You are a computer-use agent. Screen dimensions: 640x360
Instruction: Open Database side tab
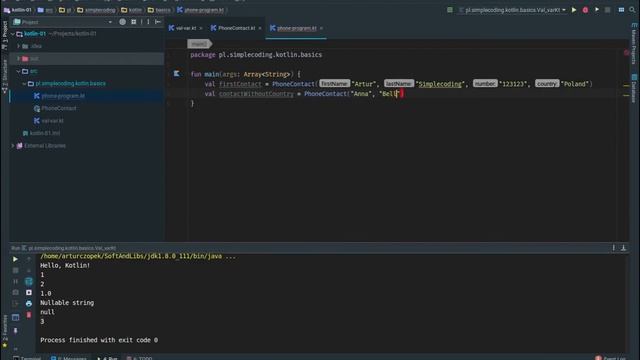click(634, 88)
